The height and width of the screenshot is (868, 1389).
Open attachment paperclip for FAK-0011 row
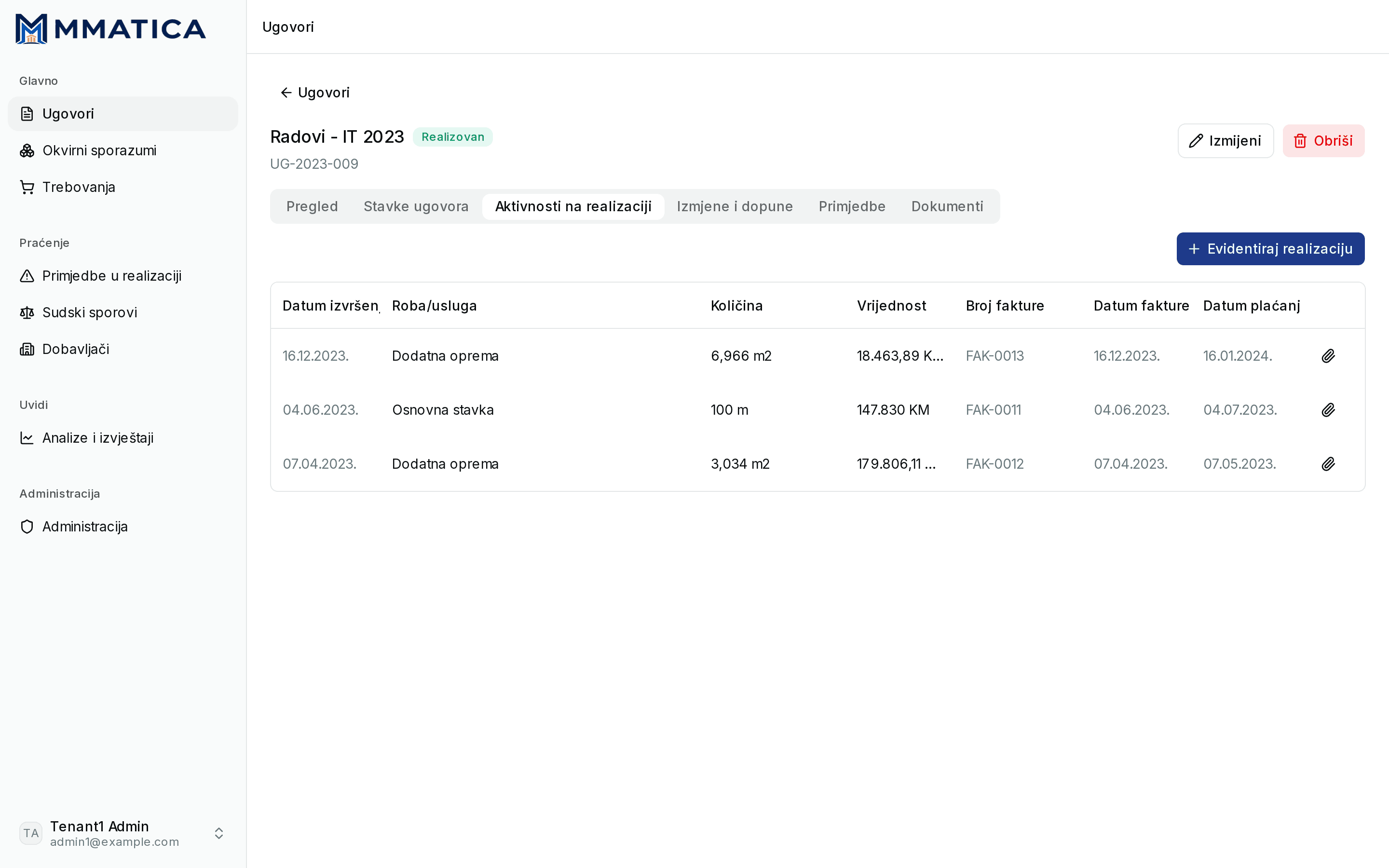tap(1328, 410)
